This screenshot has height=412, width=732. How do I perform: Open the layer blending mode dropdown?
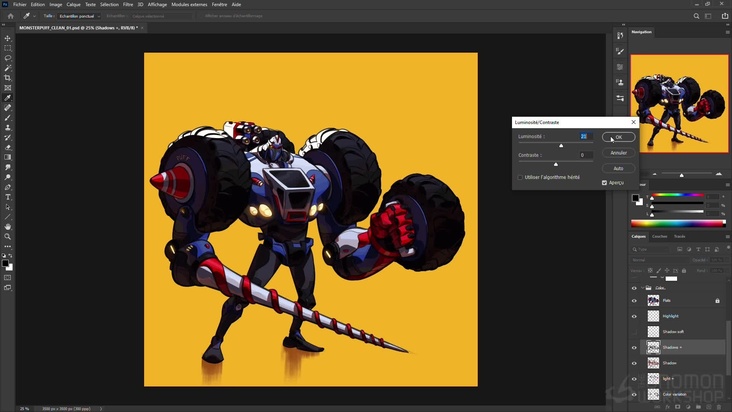660,260
